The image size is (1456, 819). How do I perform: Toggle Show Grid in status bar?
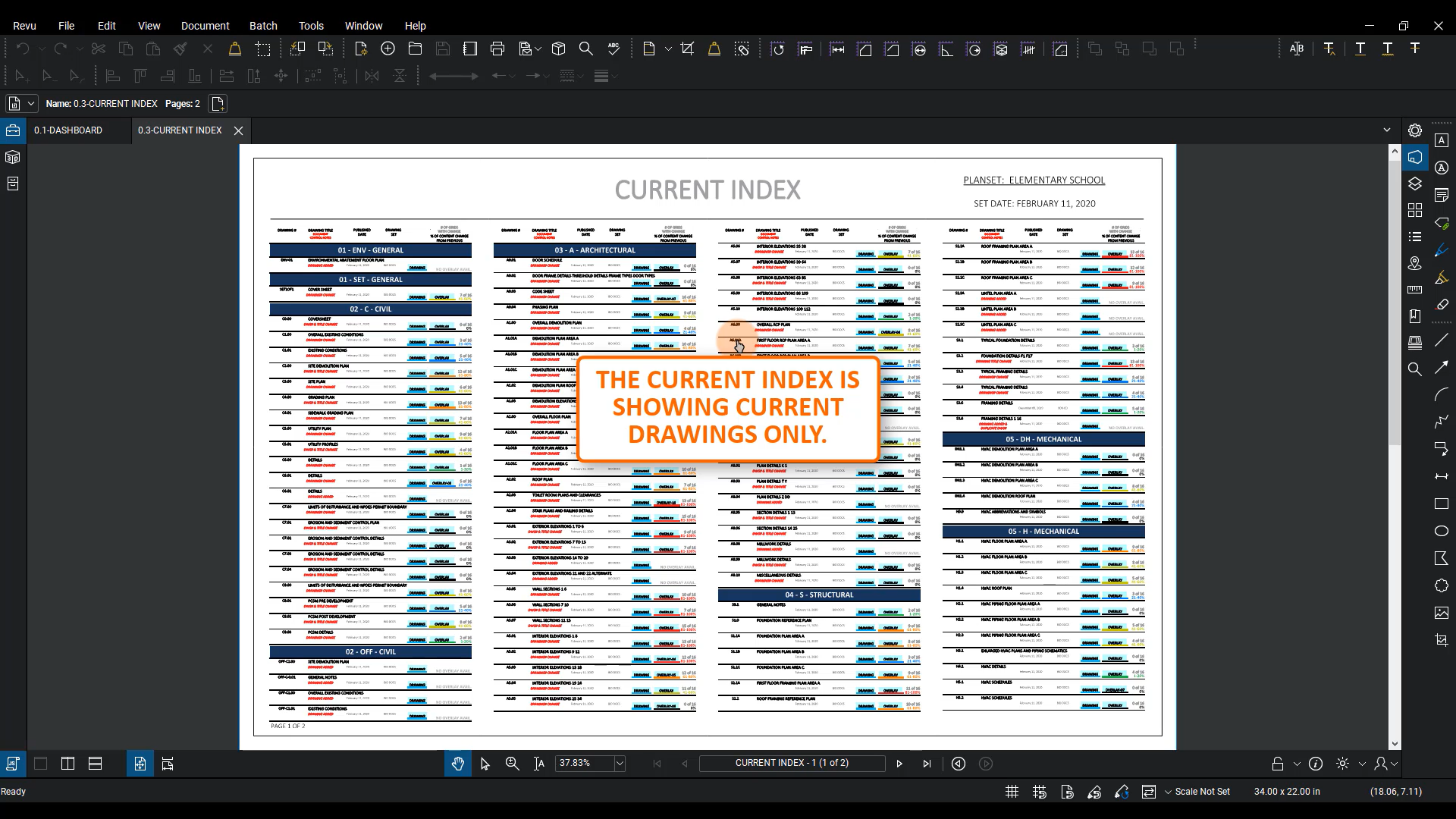1012,792
